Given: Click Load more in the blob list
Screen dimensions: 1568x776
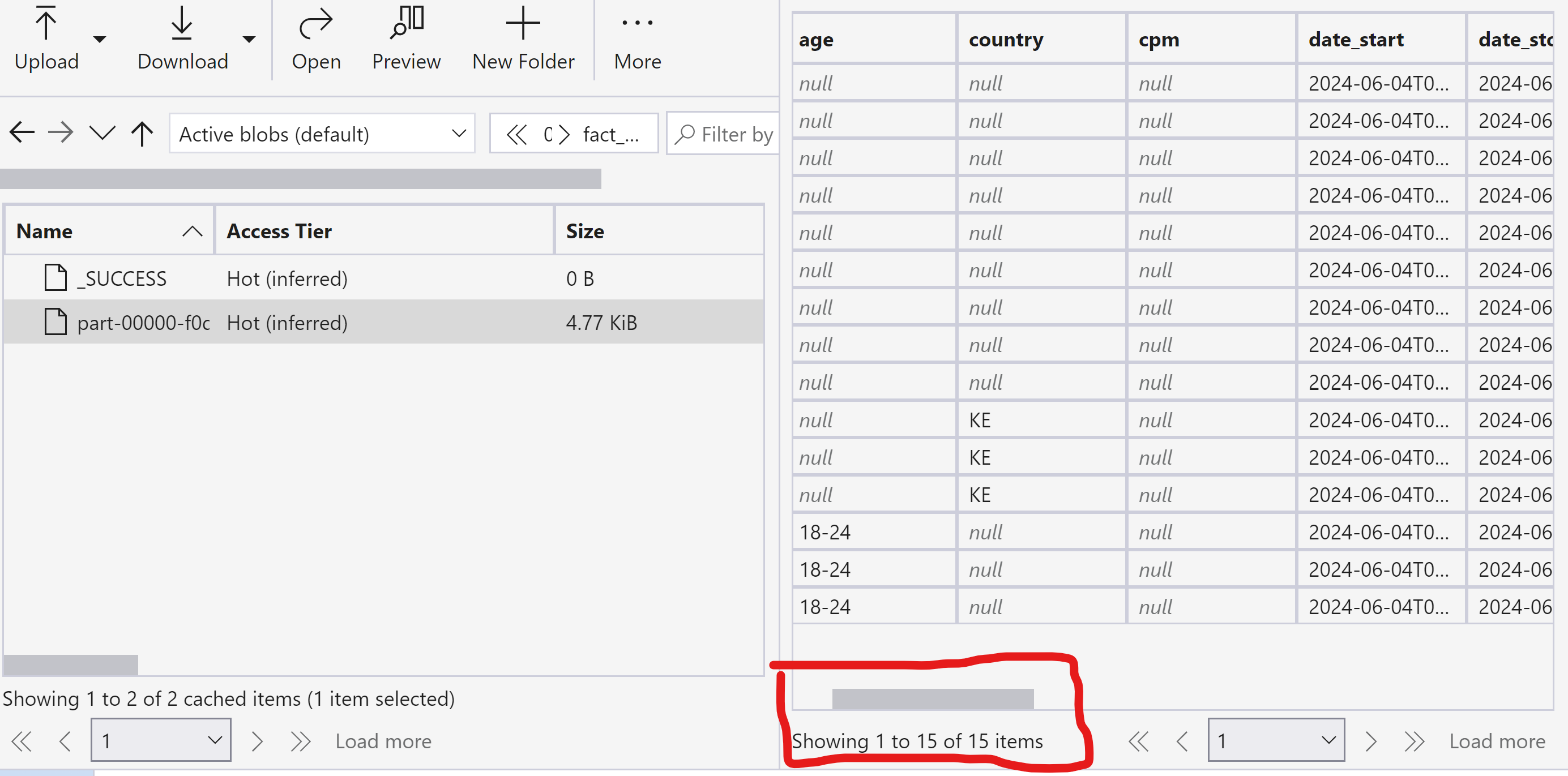Looking at the screenshot, I should click(x=383, y=741).
